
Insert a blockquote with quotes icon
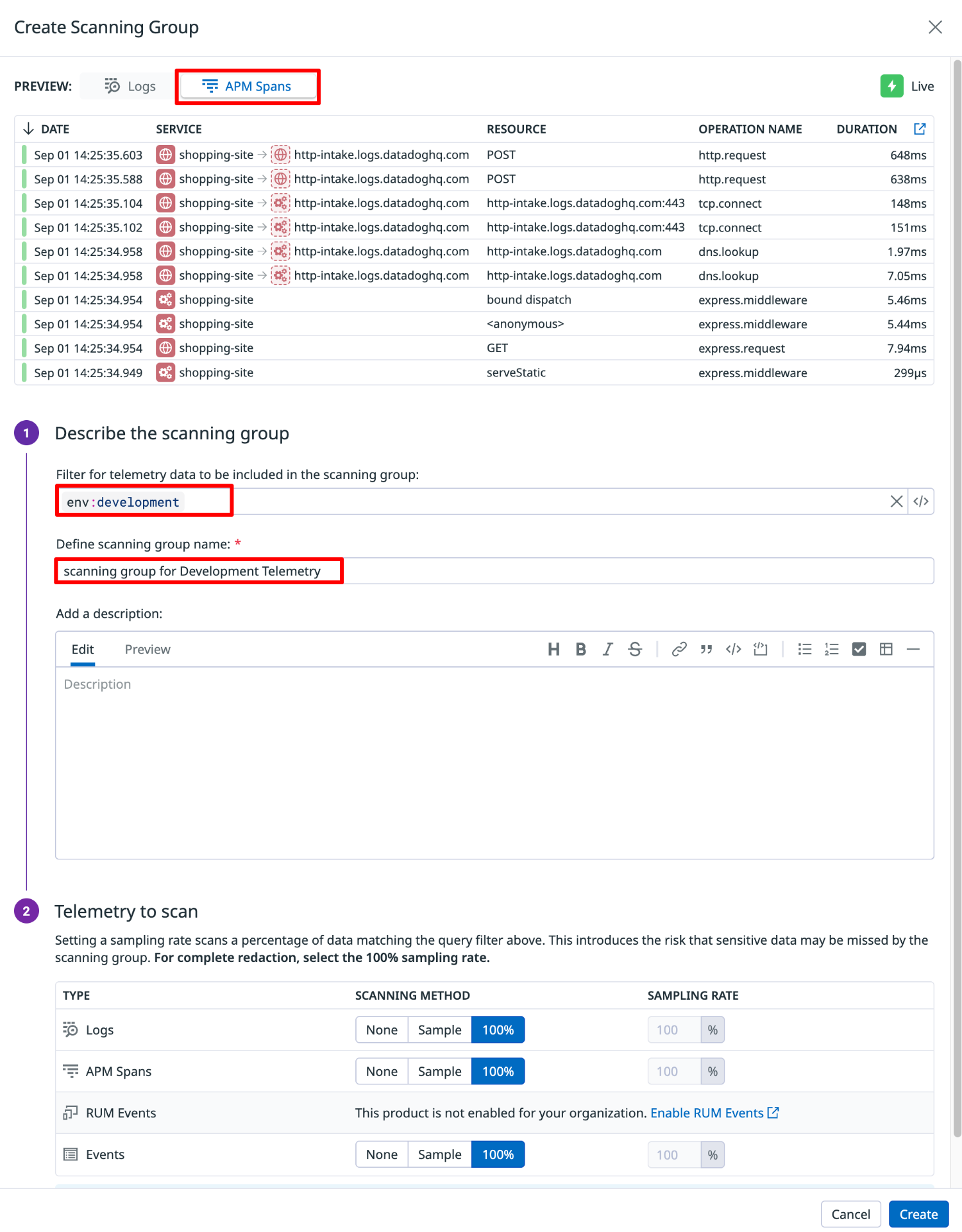coord(706,649)
